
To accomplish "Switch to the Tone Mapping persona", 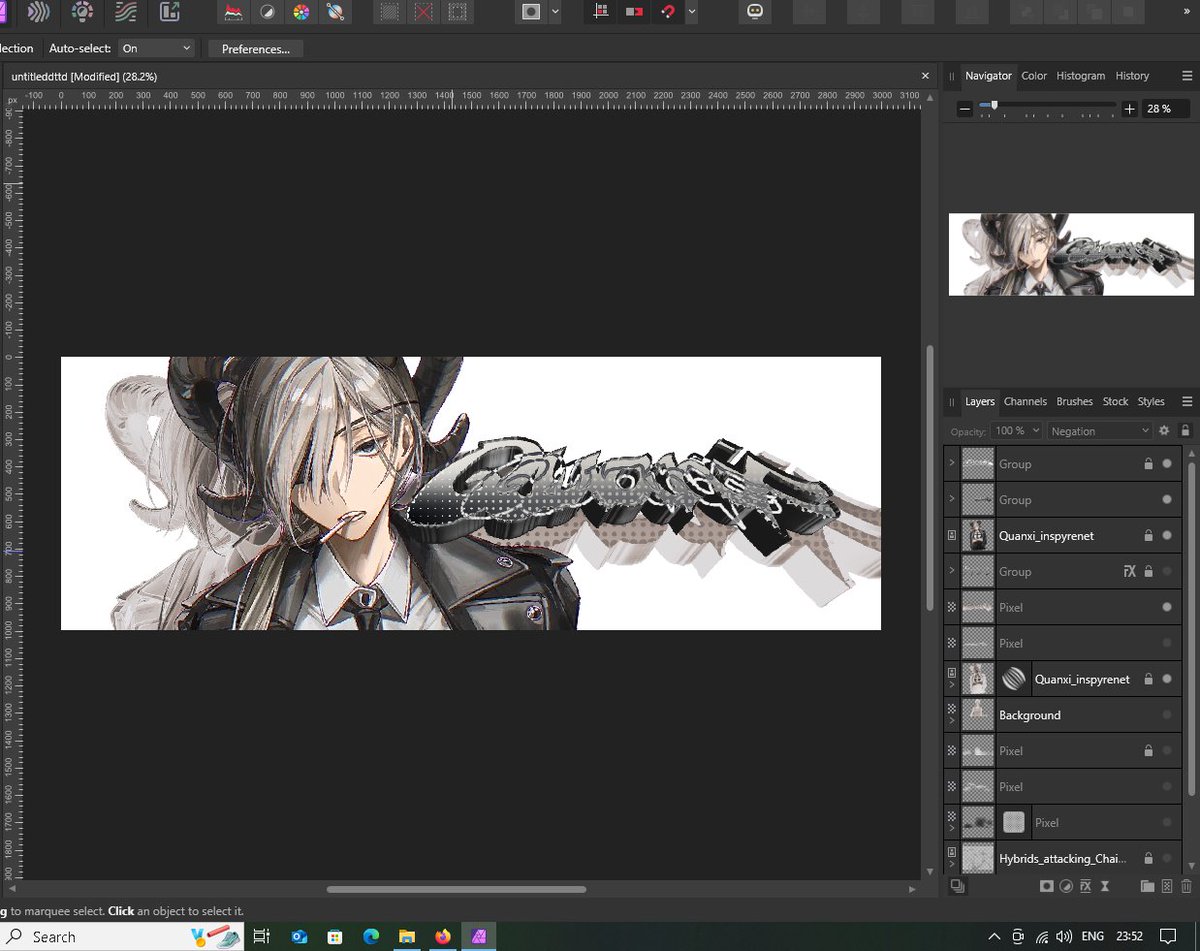I will [x=126, y=12].
